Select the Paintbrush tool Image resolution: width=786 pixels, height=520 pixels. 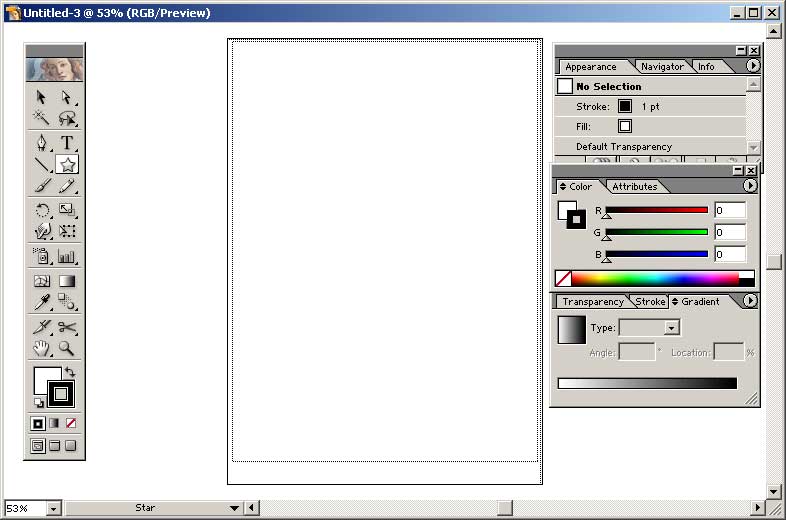tap(42, 186)
